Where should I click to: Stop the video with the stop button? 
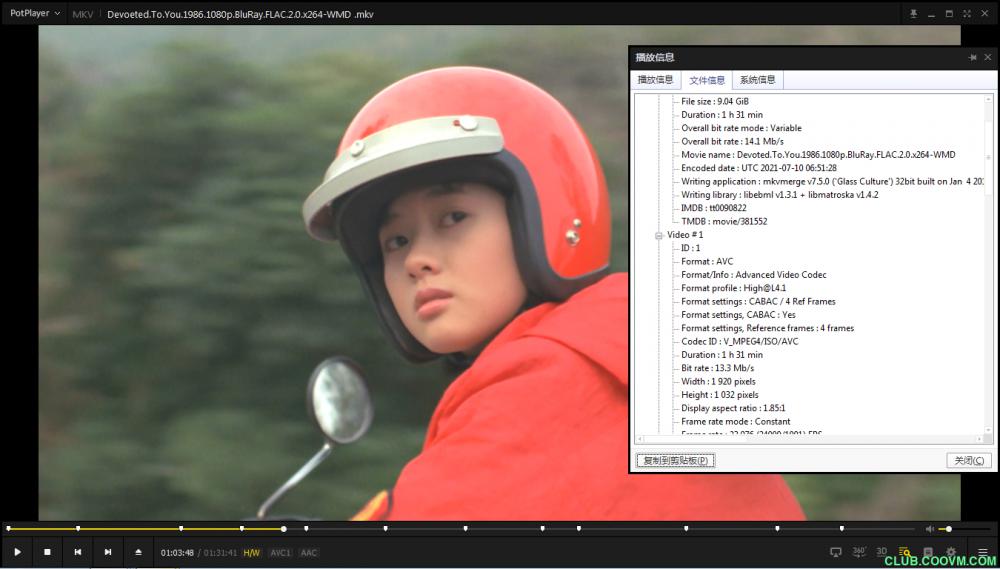pyautogui.click(x=47, y=552)
